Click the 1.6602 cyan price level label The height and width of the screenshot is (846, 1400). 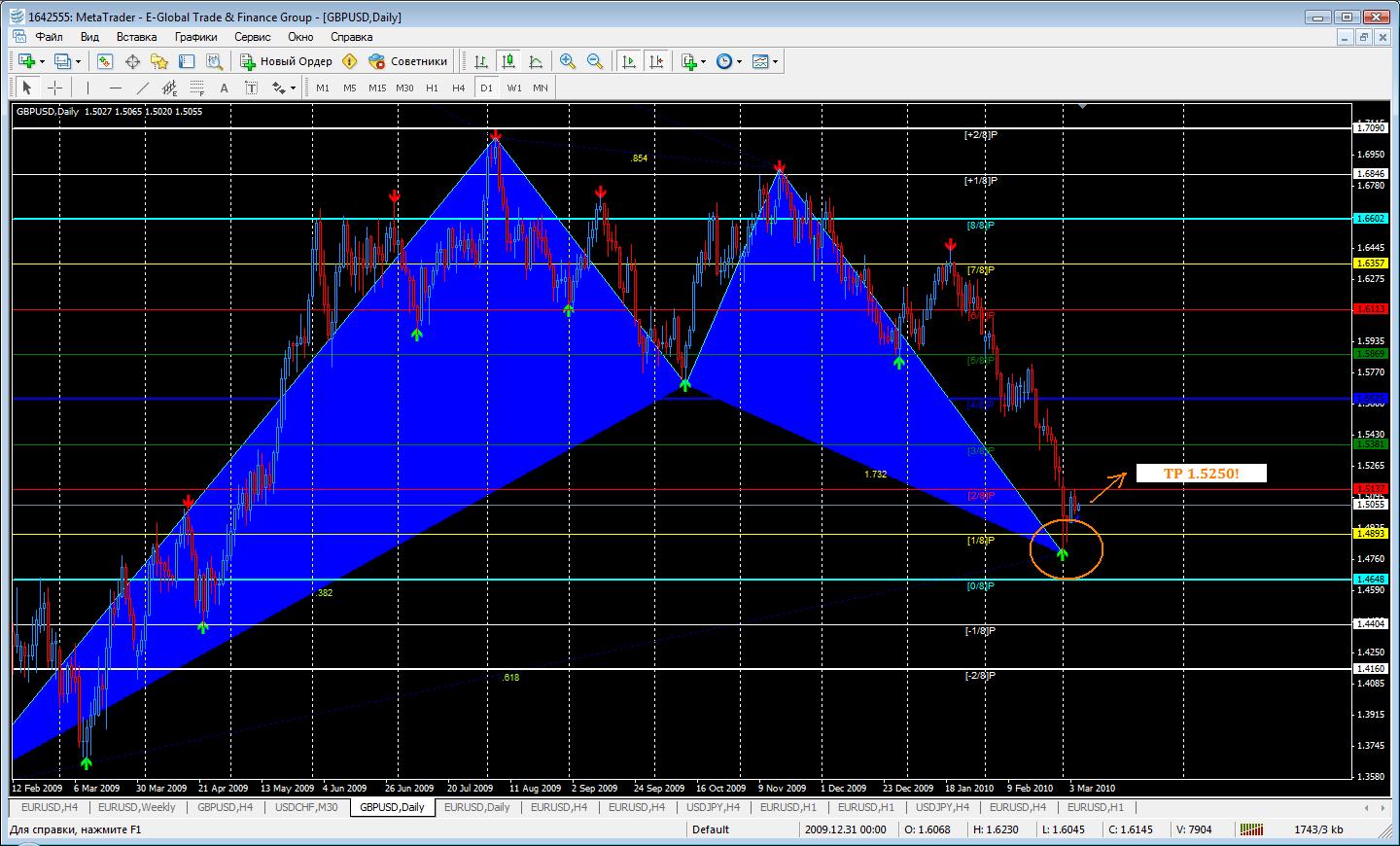pyautogui.click(x=1370, y=219)
